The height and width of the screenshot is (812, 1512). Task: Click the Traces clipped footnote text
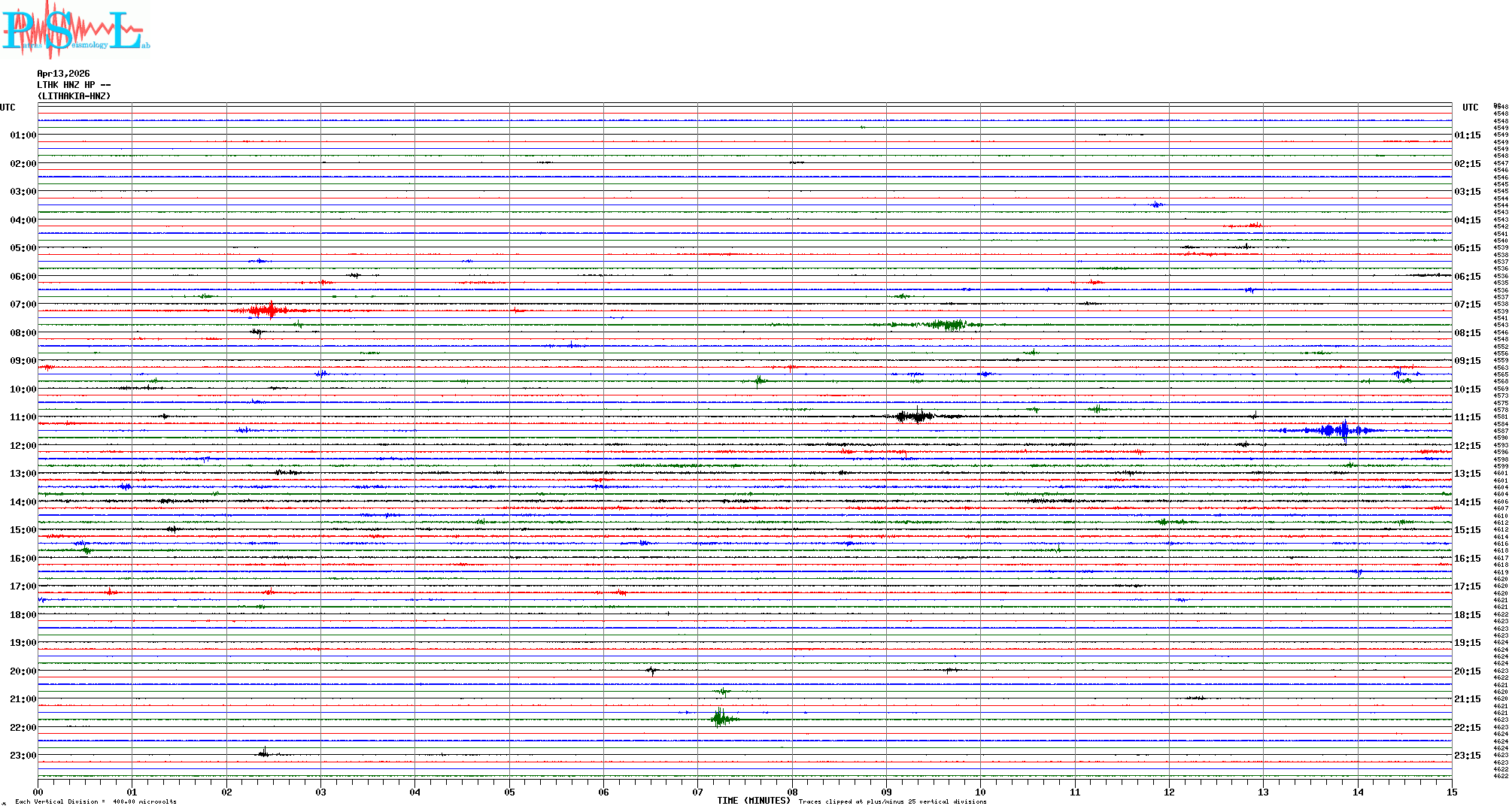pyautogui.click(x=892, y=801)
